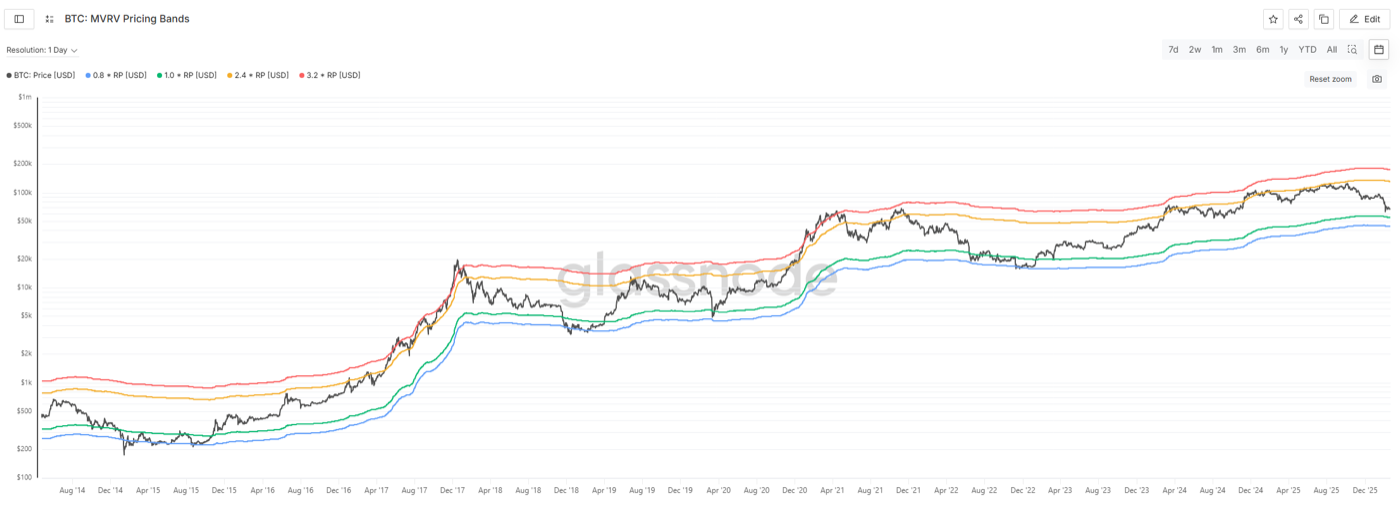The width and height of the screenshot is (1400, 512).
Task: Click the metric icon beside chart title
Action: pos(50,19)
